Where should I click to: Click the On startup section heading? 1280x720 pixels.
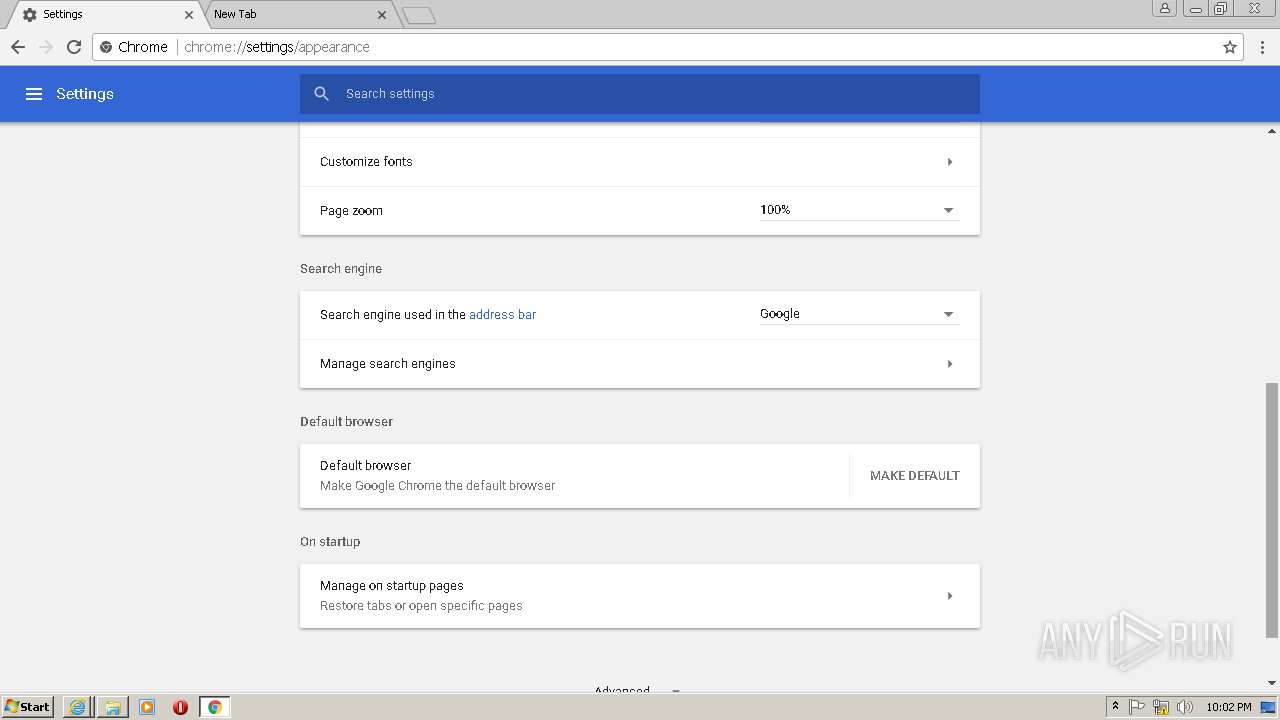(x=330, y=542)
